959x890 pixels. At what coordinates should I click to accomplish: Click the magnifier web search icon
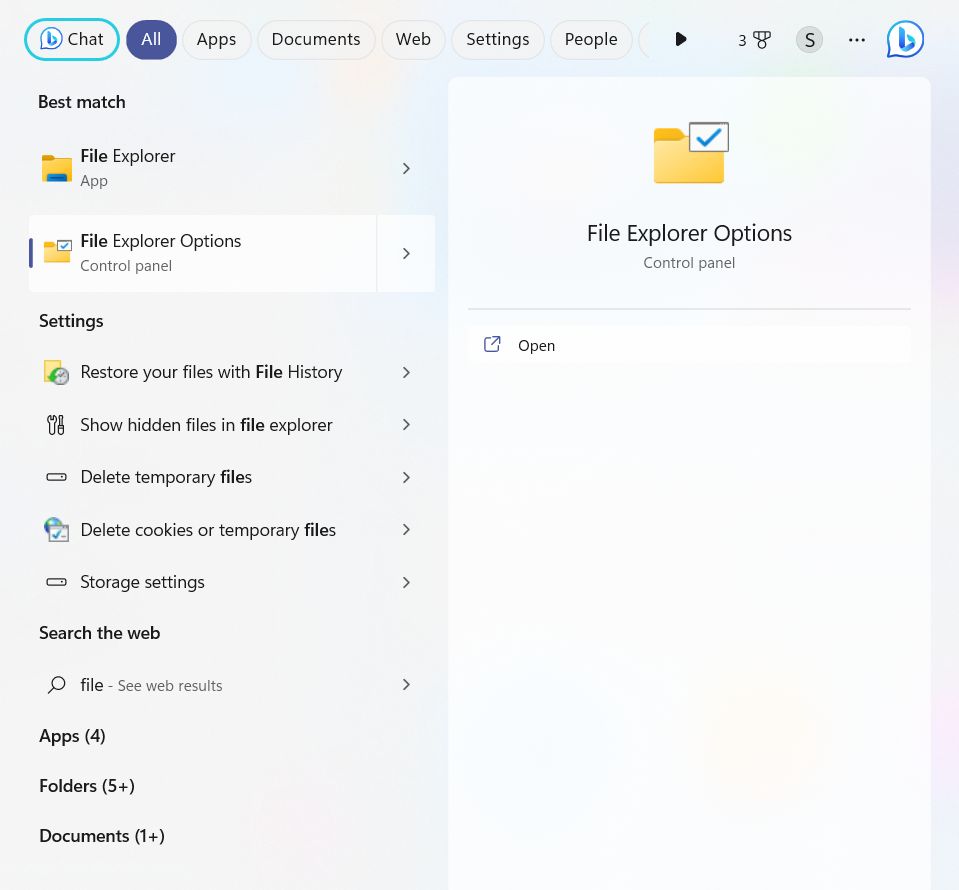coord(56,685)
